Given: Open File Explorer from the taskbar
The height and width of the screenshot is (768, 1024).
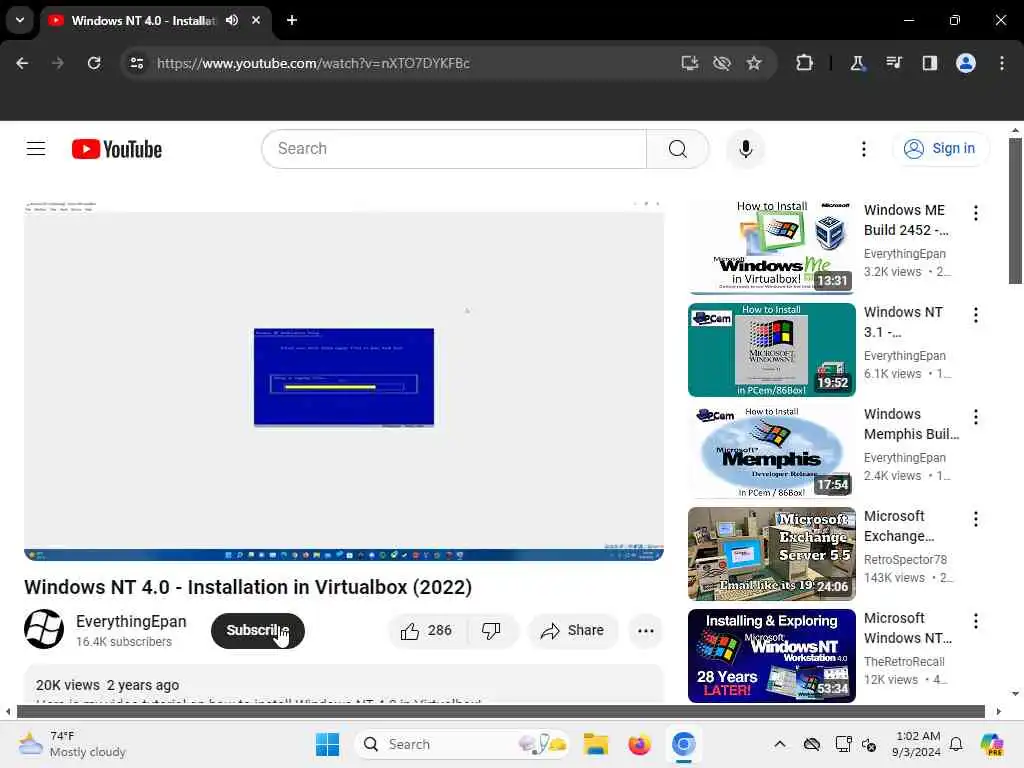Looking at the screenshot, I should (x=596, y=744).
